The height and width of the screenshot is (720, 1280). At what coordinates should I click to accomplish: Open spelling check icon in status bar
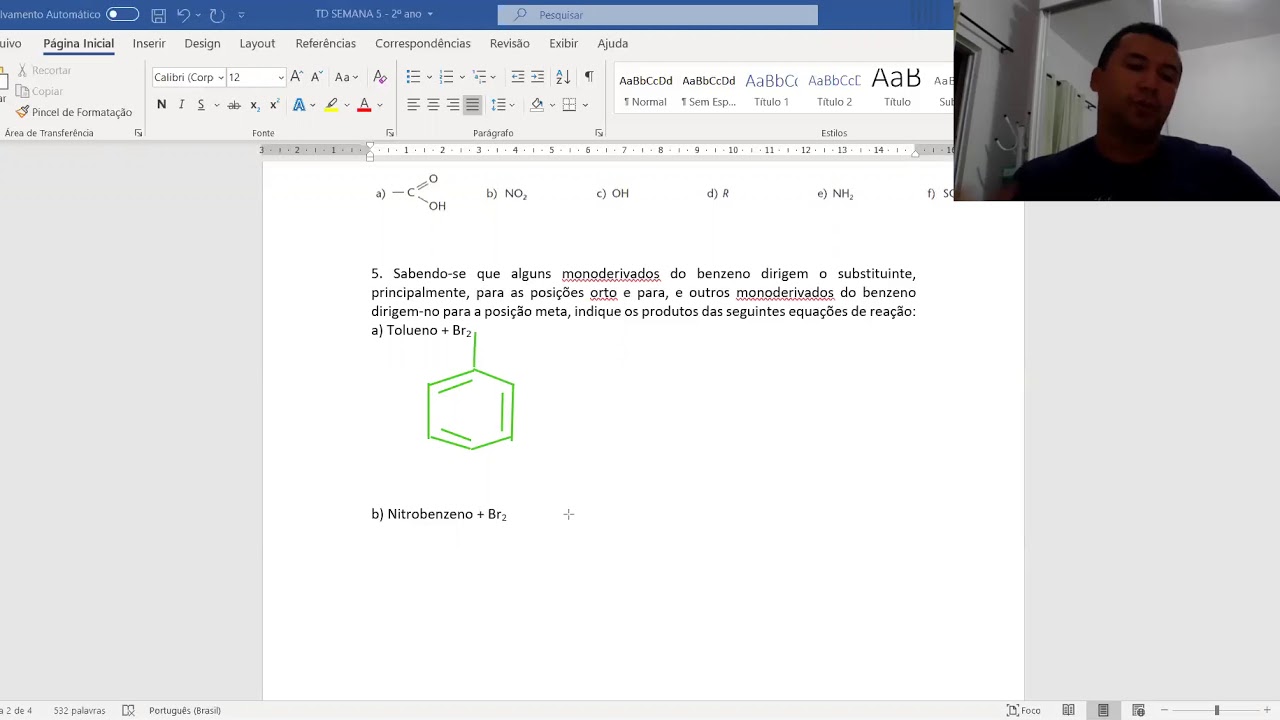pyautogui.click(x=128, y=711)
